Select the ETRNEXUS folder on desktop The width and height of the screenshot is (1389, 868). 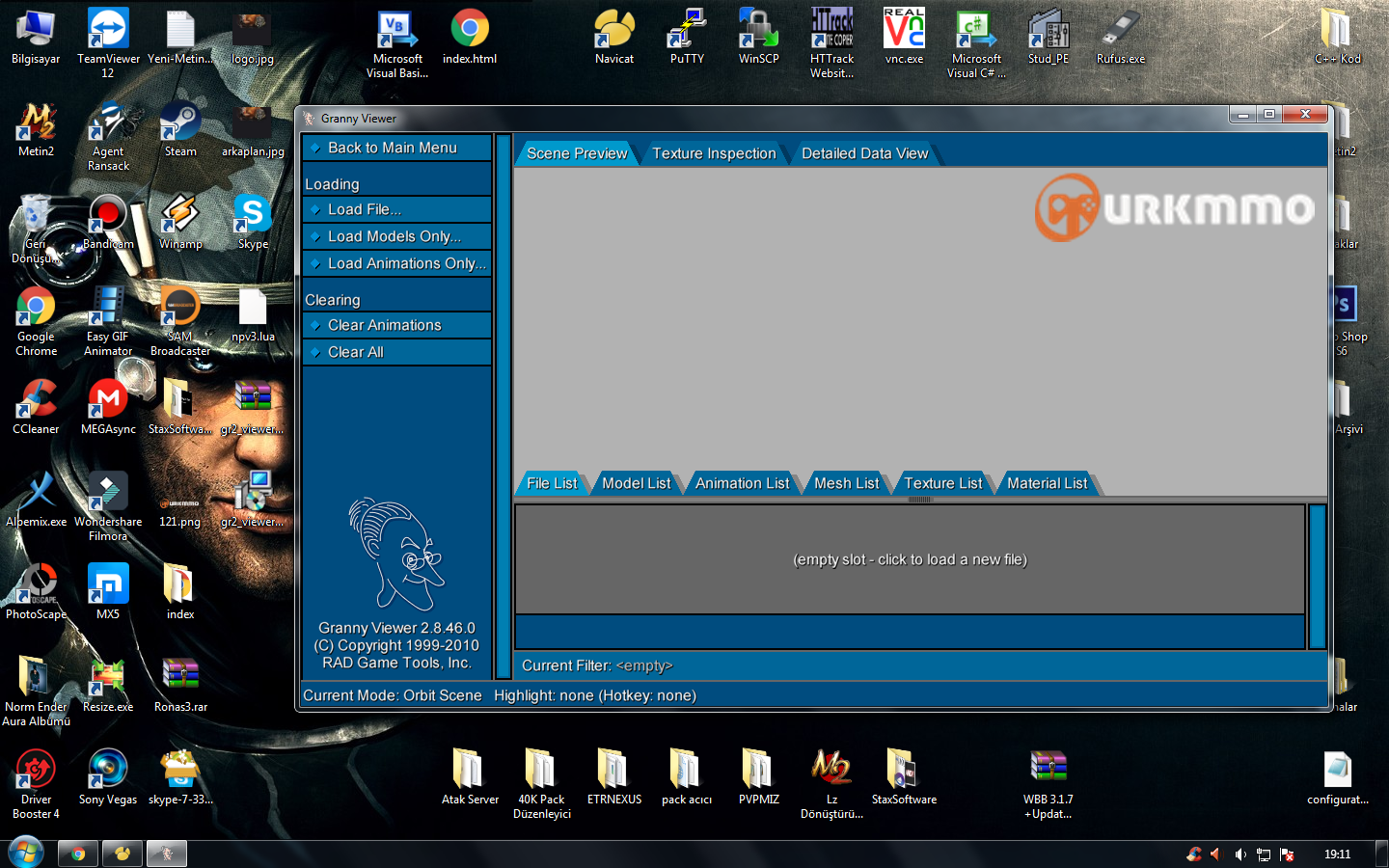pos(614,778)
